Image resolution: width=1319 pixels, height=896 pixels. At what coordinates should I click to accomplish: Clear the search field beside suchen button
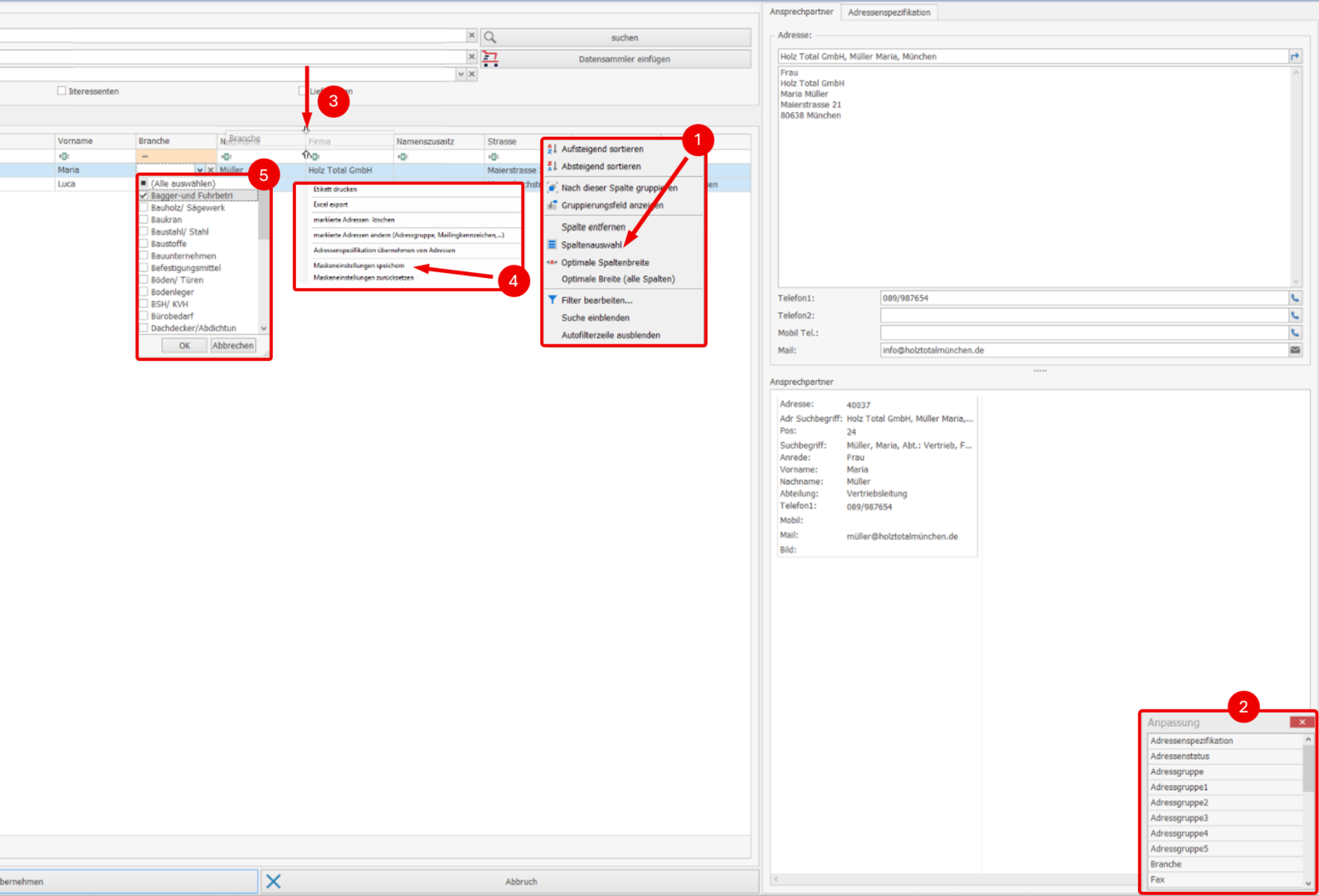coord(471,36)
